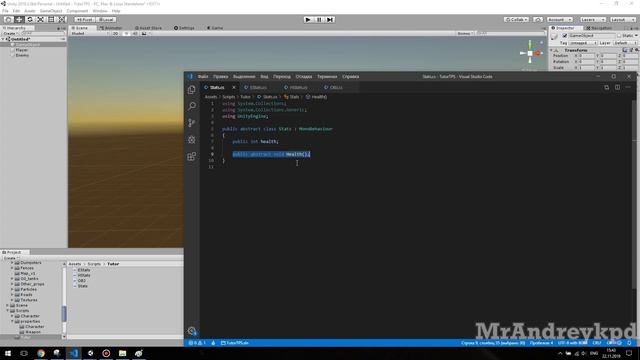Toggle 2D mode in Scene view
The image size is (640, 360).
point(116,33)
